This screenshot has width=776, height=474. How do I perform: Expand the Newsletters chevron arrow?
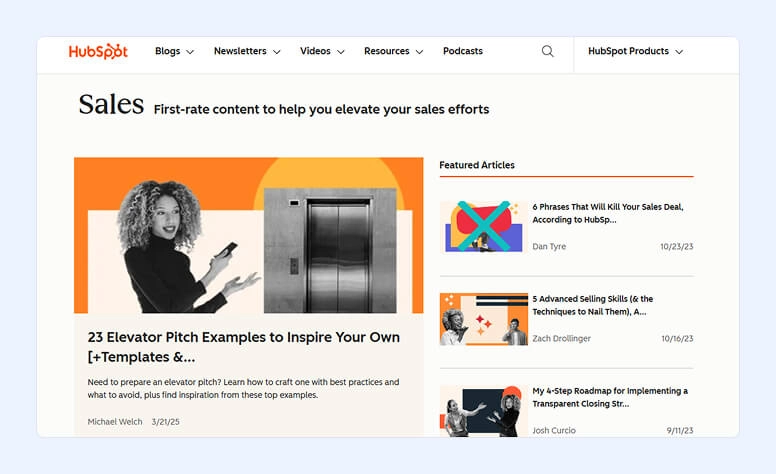click(x=277, y=52)
